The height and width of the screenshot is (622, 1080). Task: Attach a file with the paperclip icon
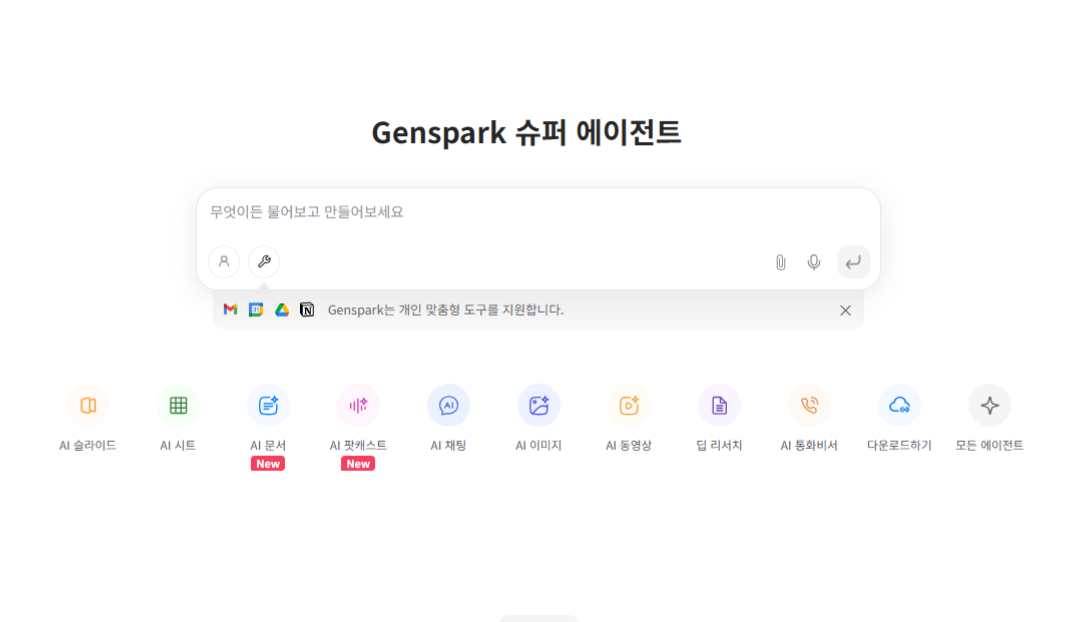click(780, 262)
